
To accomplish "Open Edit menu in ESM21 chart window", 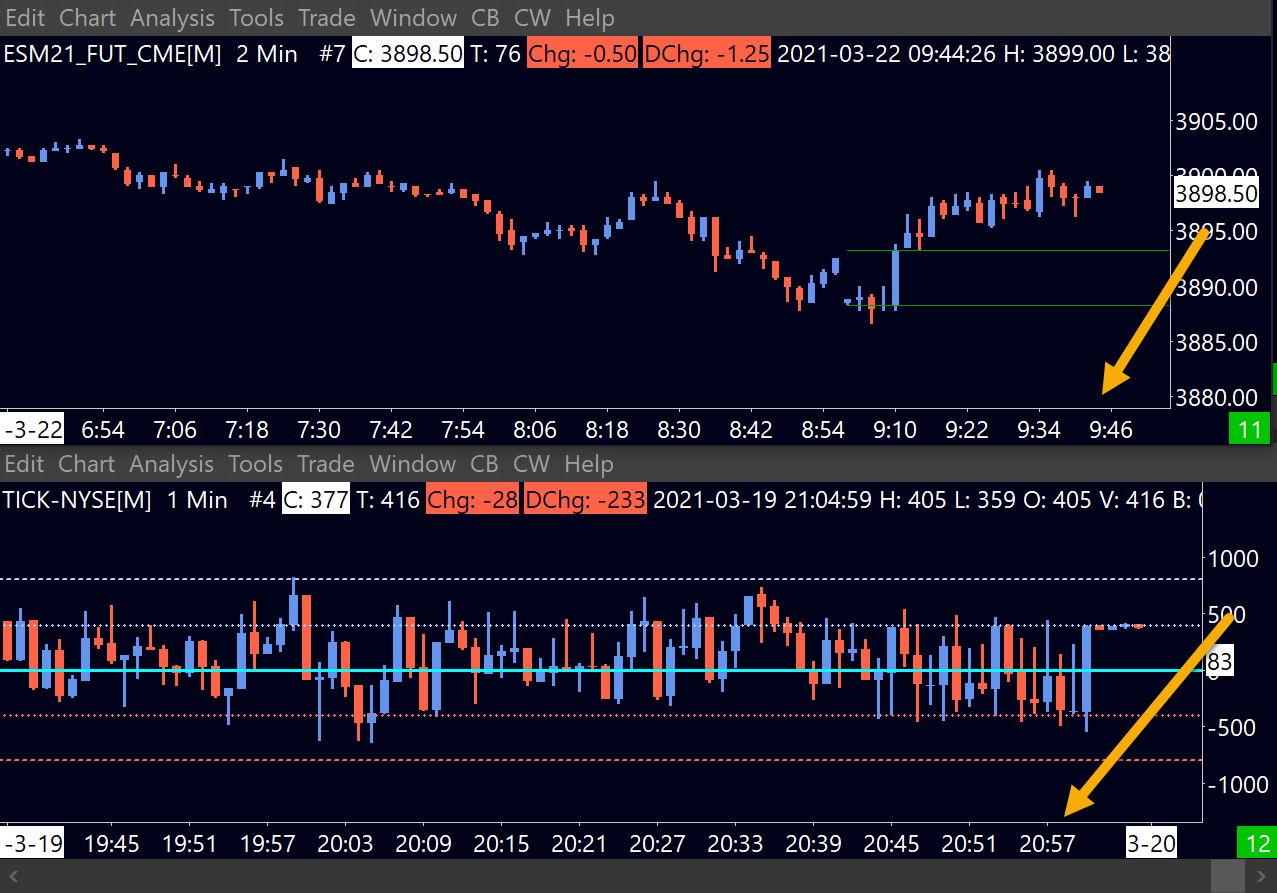I will 25,18.
